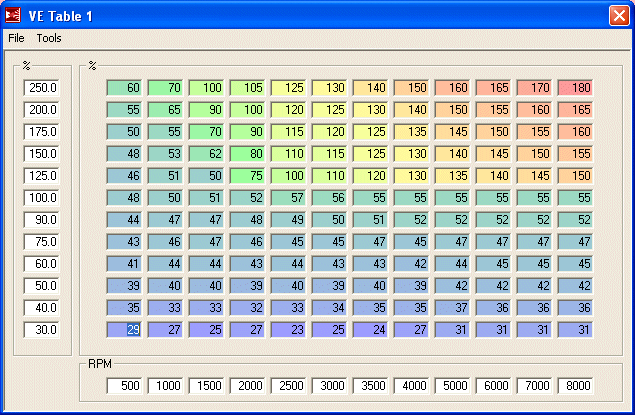Select the 3000 RPM bin field
The image size is (635, 415).
pyautogui.click(x=331, y=386)
